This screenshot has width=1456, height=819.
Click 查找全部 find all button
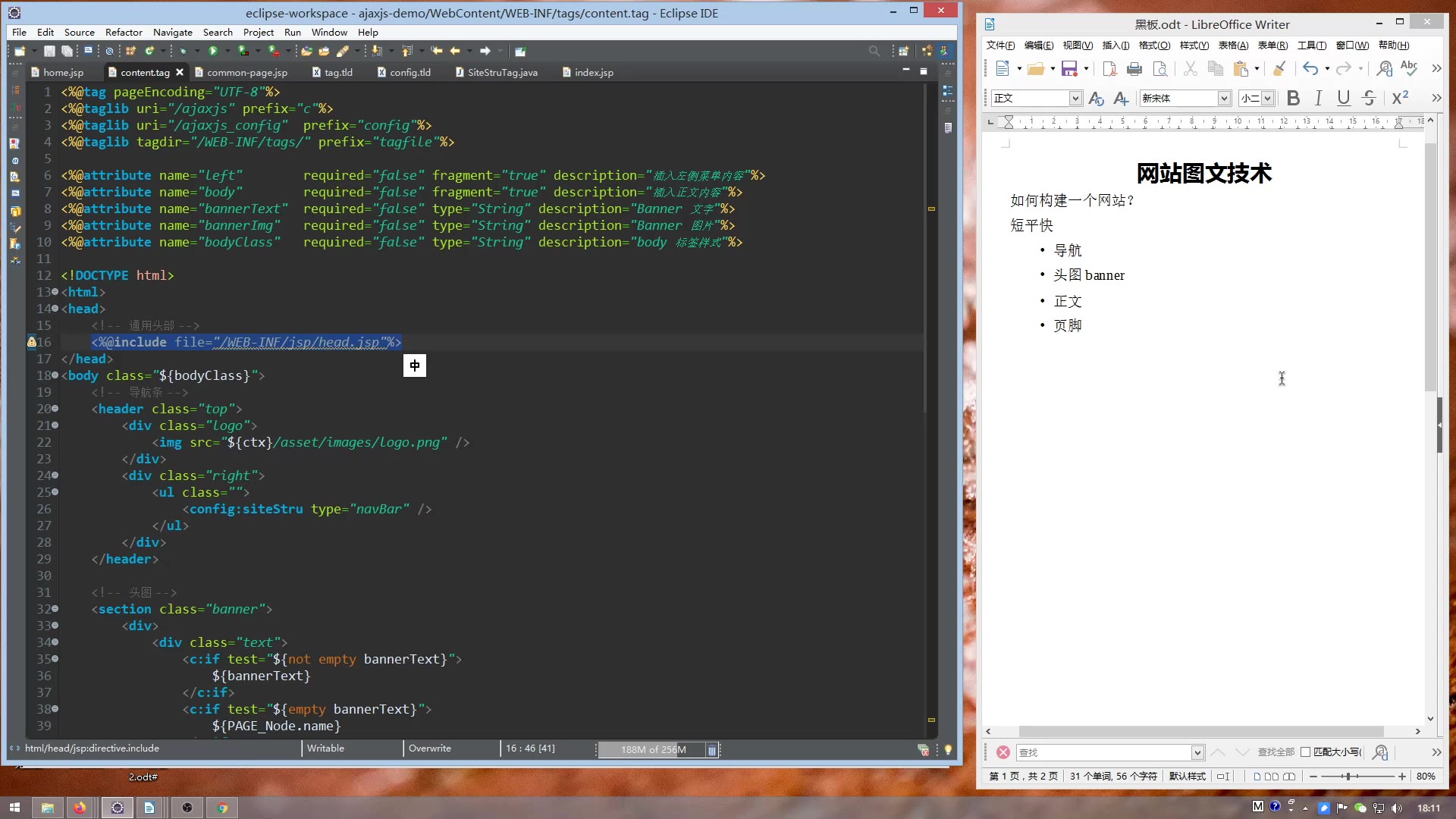(1276, 752)
